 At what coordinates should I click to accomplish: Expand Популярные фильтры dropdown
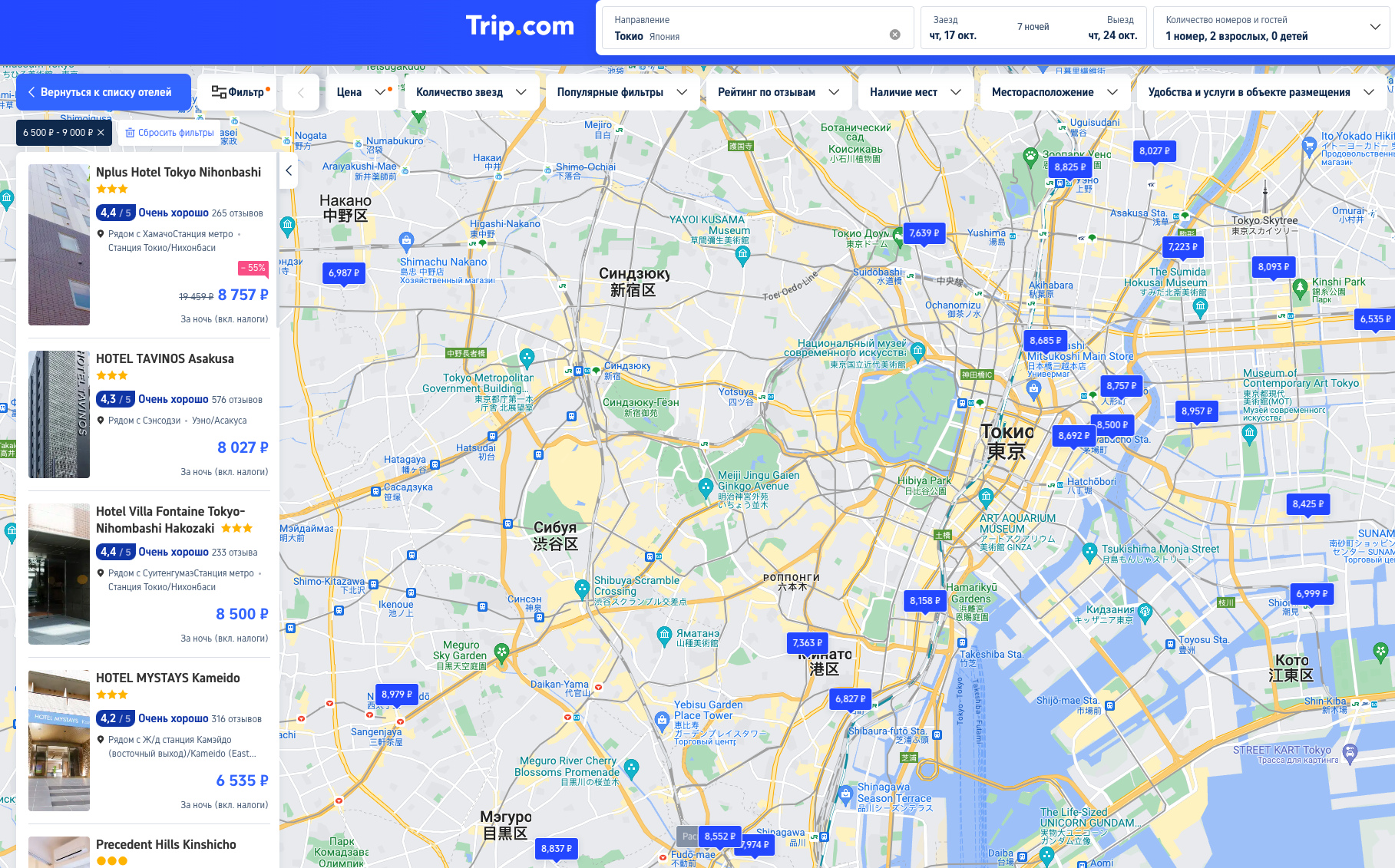(622, 92)
